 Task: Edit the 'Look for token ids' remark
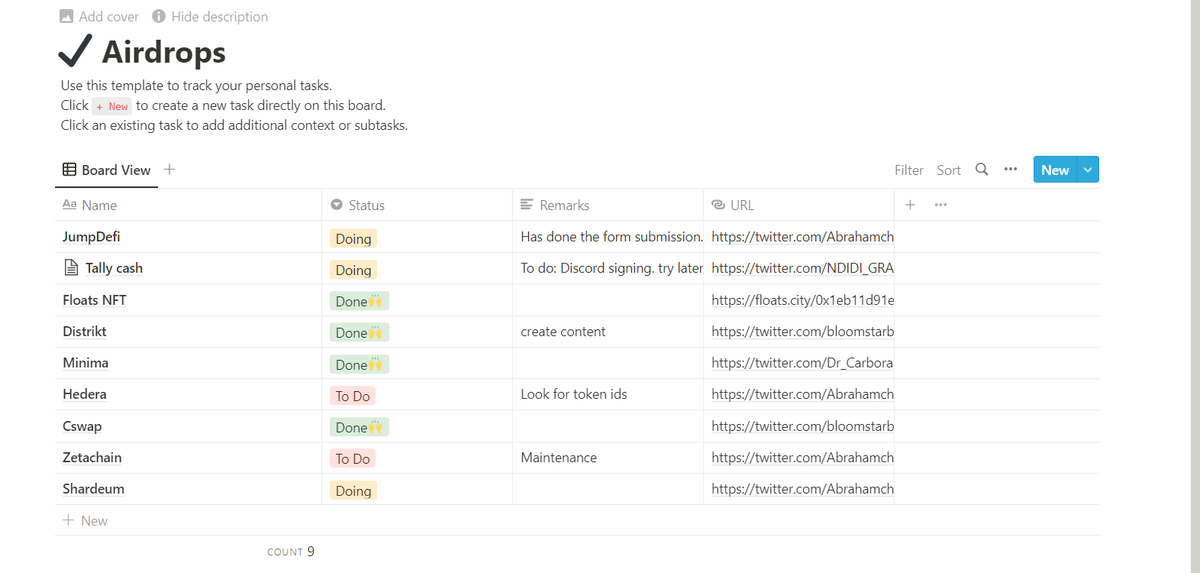(574, 394)
